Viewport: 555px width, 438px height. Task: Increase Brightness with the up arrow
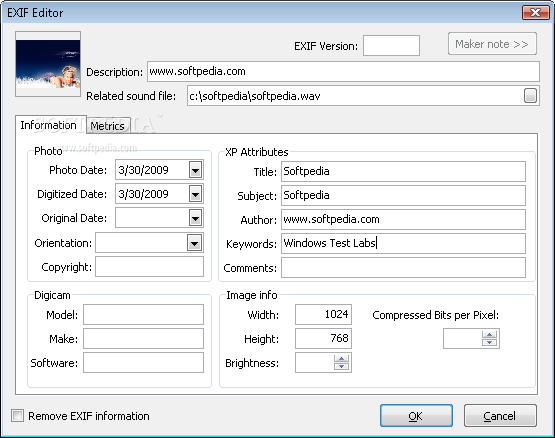click(342, 358)
